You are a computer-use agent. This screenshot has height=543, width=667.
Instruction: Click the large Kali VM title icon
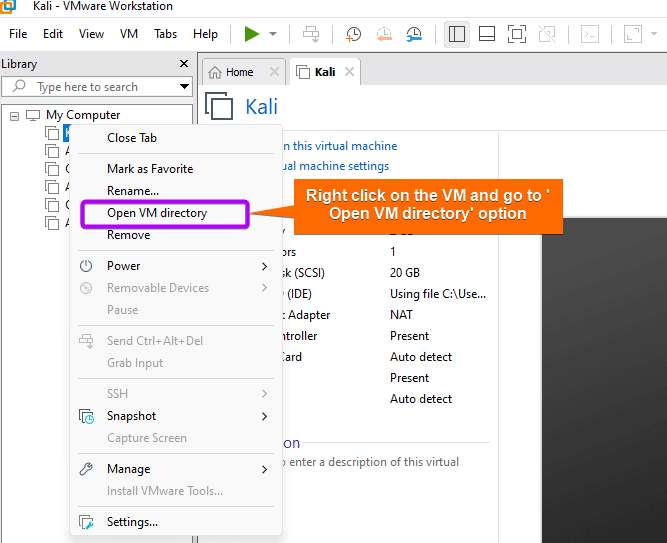pyautogui.click(x=219, y=106)
